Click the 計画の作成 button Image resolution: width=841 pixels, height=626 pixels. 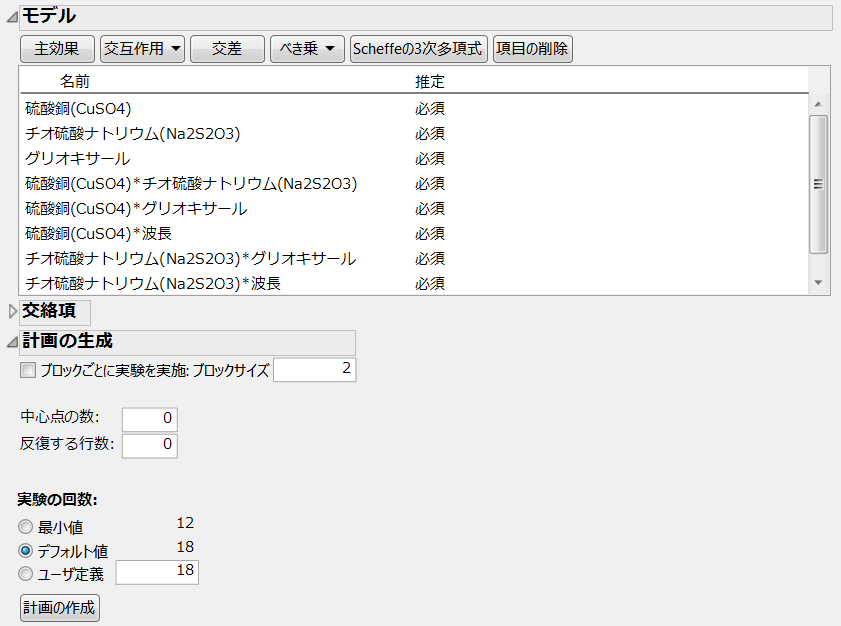coord(60,608)
